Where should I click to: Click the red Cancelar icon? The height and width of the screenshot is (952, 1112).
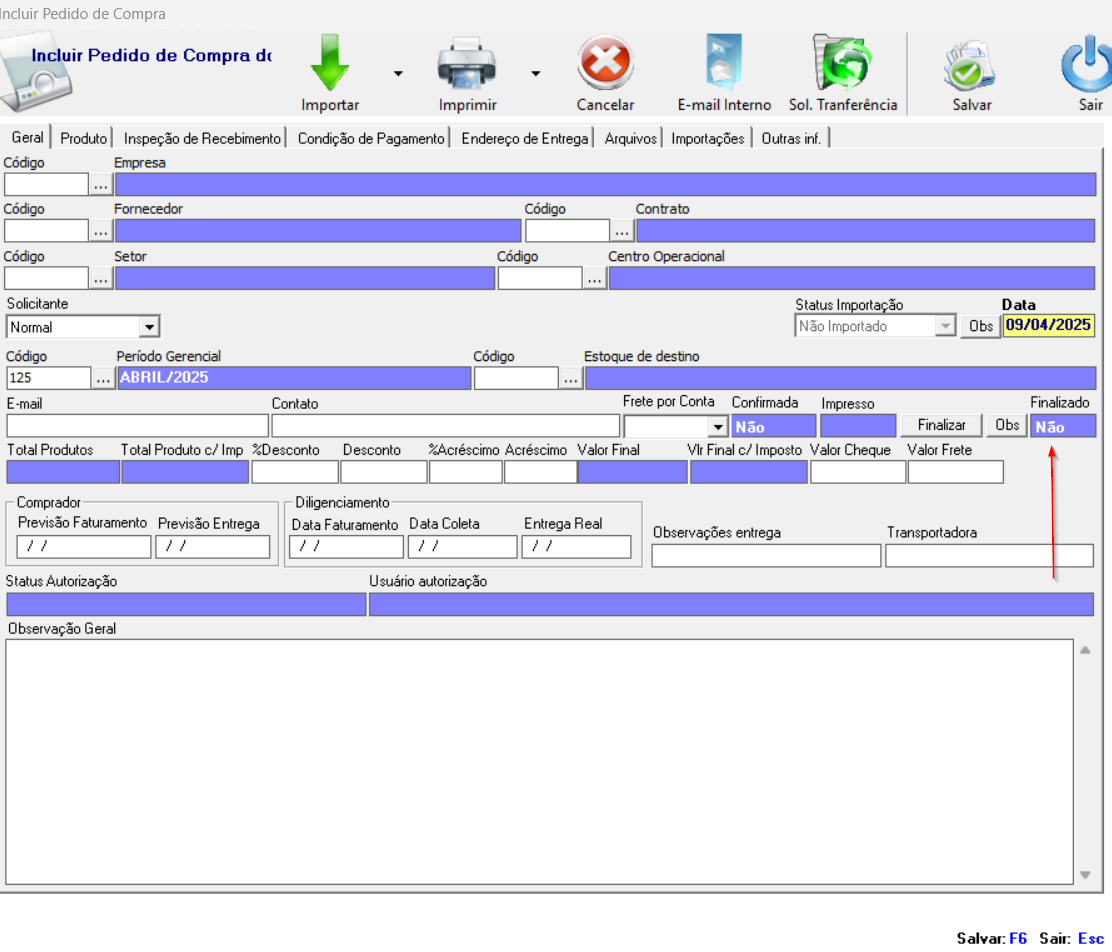pos(605,64)
